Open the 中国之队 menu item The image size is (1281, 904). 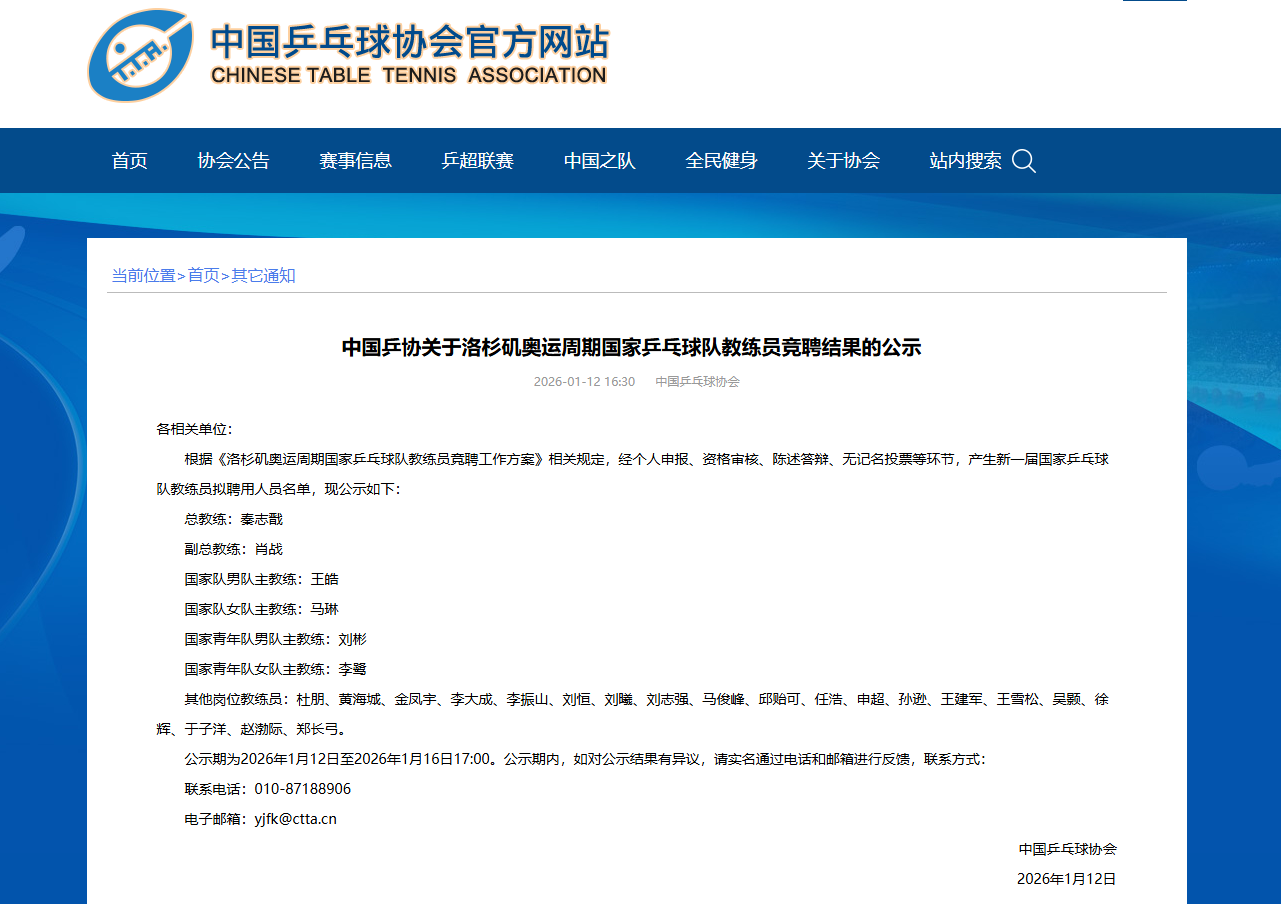[599, 161]
